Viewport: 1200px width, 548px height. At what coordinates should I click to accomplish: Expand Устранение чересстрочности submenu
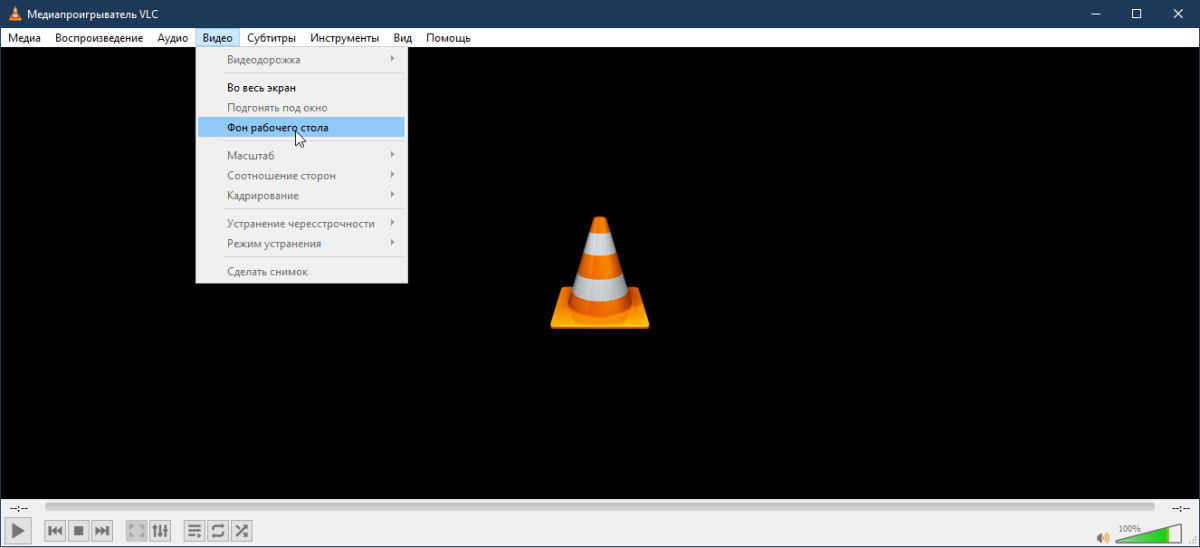tap(302, 223)
